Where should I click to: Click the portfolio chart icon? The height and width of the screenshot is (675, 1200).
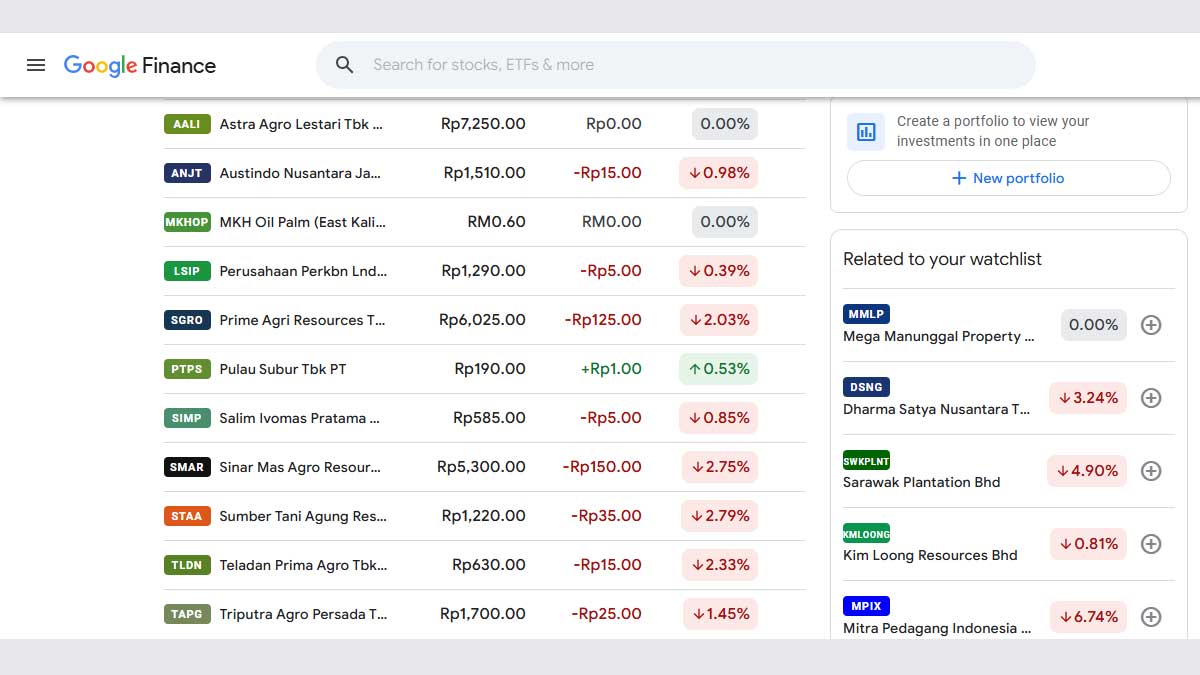tap(866, 131)
